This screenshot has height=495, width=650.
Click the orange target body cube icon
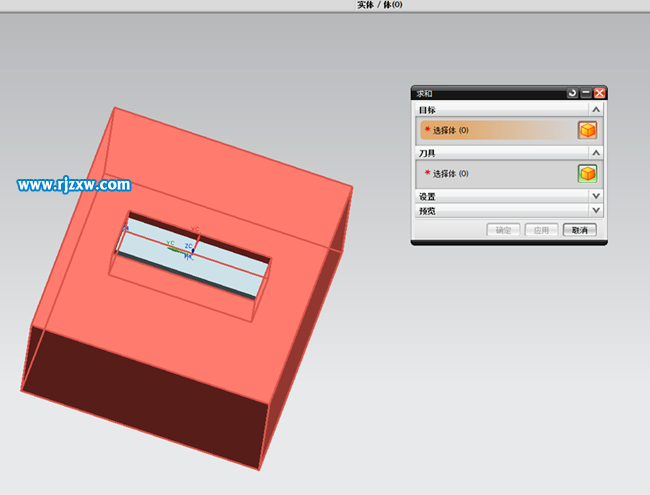pos(588,130)
